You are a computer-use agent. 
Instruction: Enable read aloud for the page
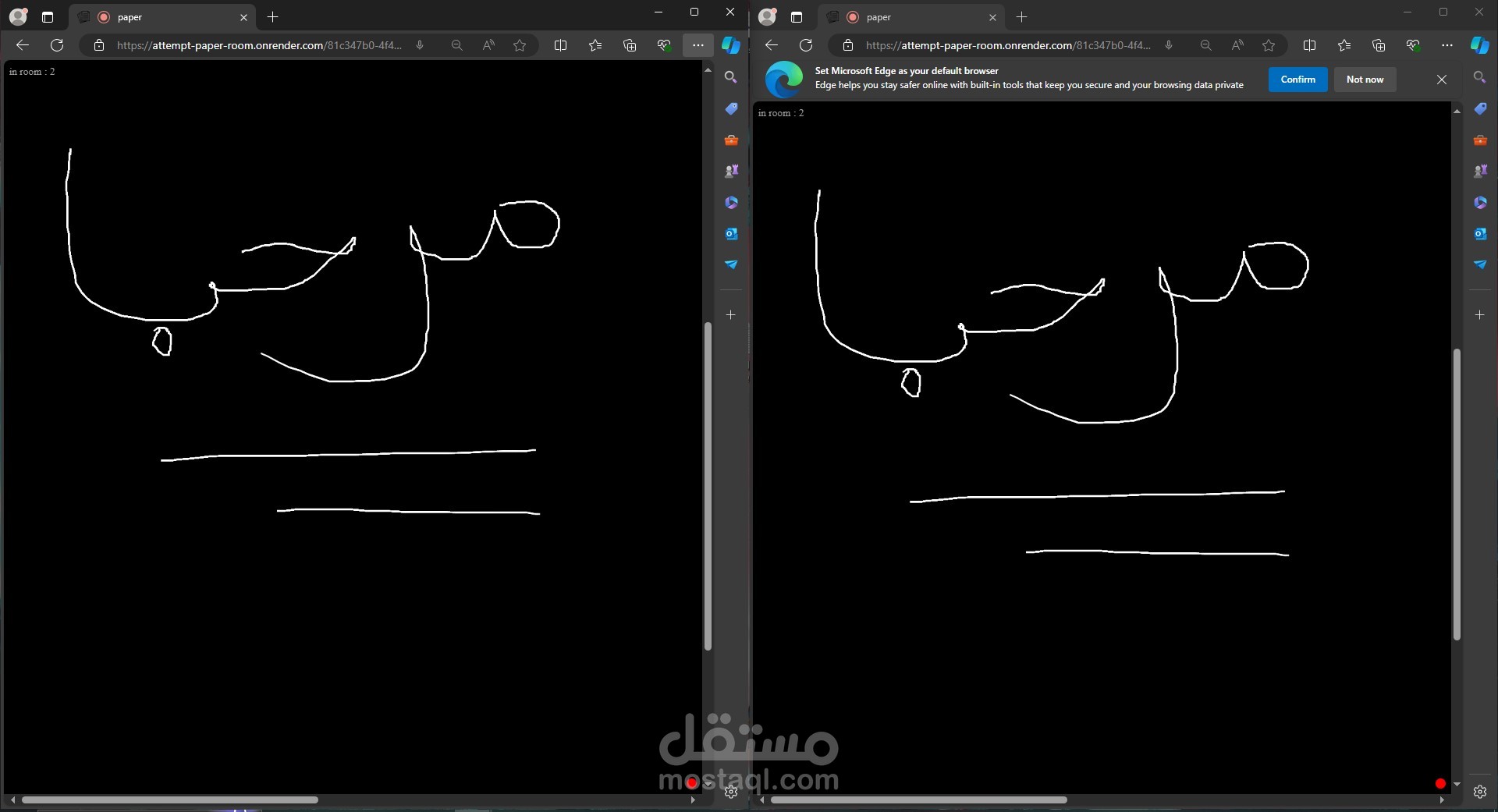488,45
